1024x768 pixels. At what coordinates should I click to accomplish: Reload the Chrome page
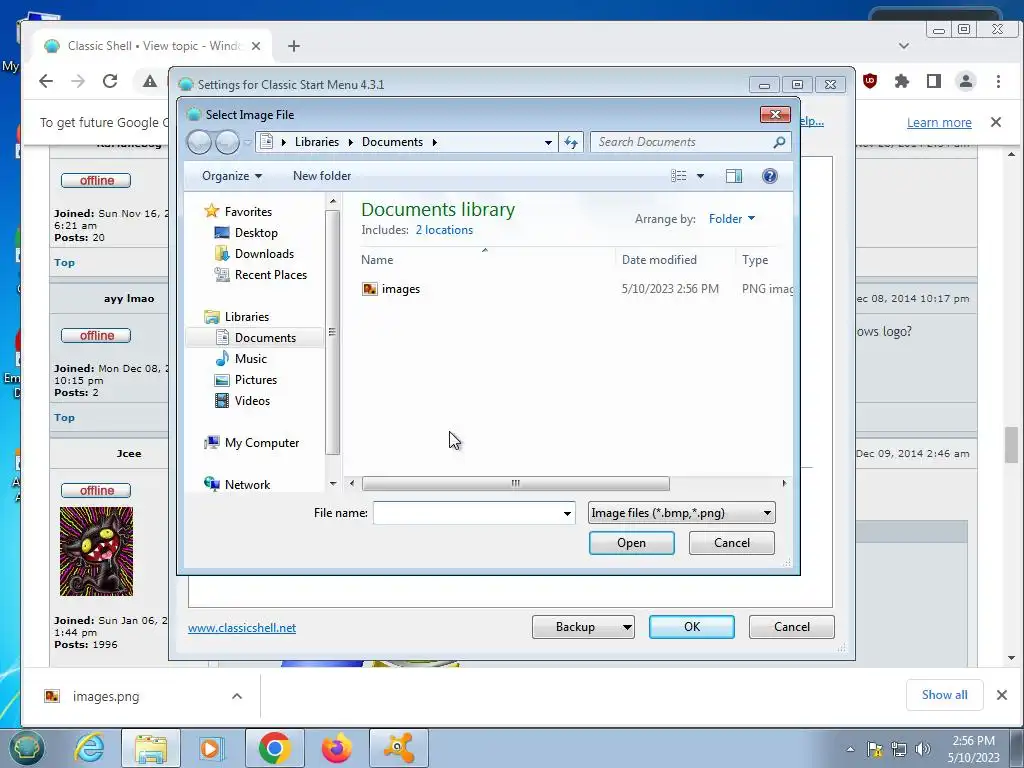pyautogui.click(x=110, y=81)
